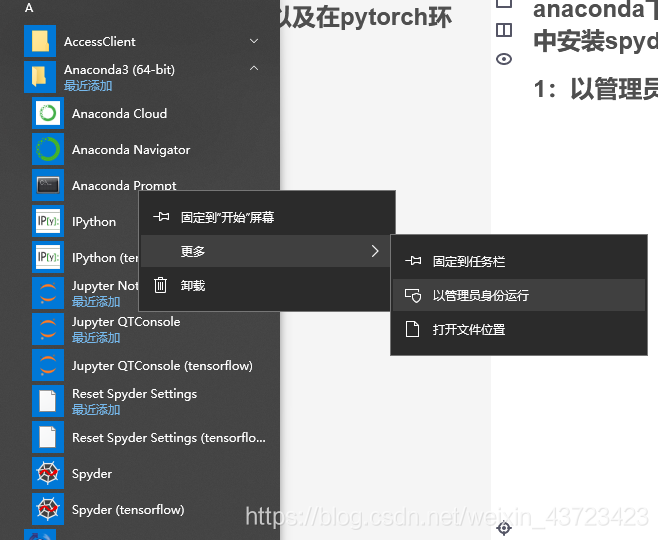Click the pin icon beside 固定到"开始"屏幕
The image size is (658, 540).
pyautogui.click(x=161, y=217)
